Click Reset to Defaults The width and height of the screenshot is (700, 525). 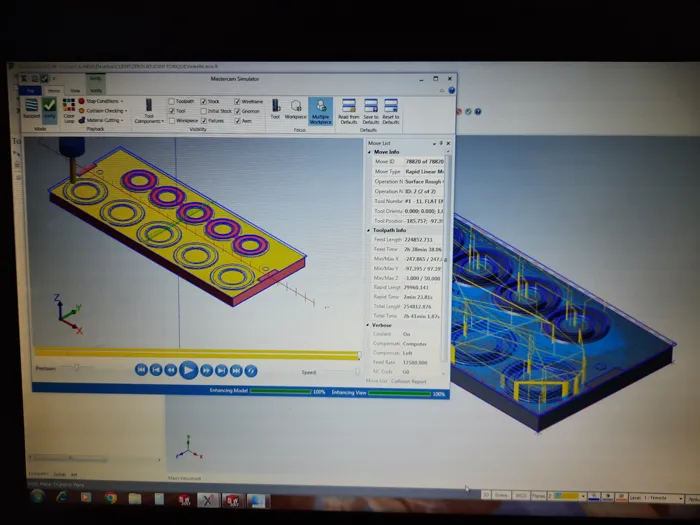(391, 112)
